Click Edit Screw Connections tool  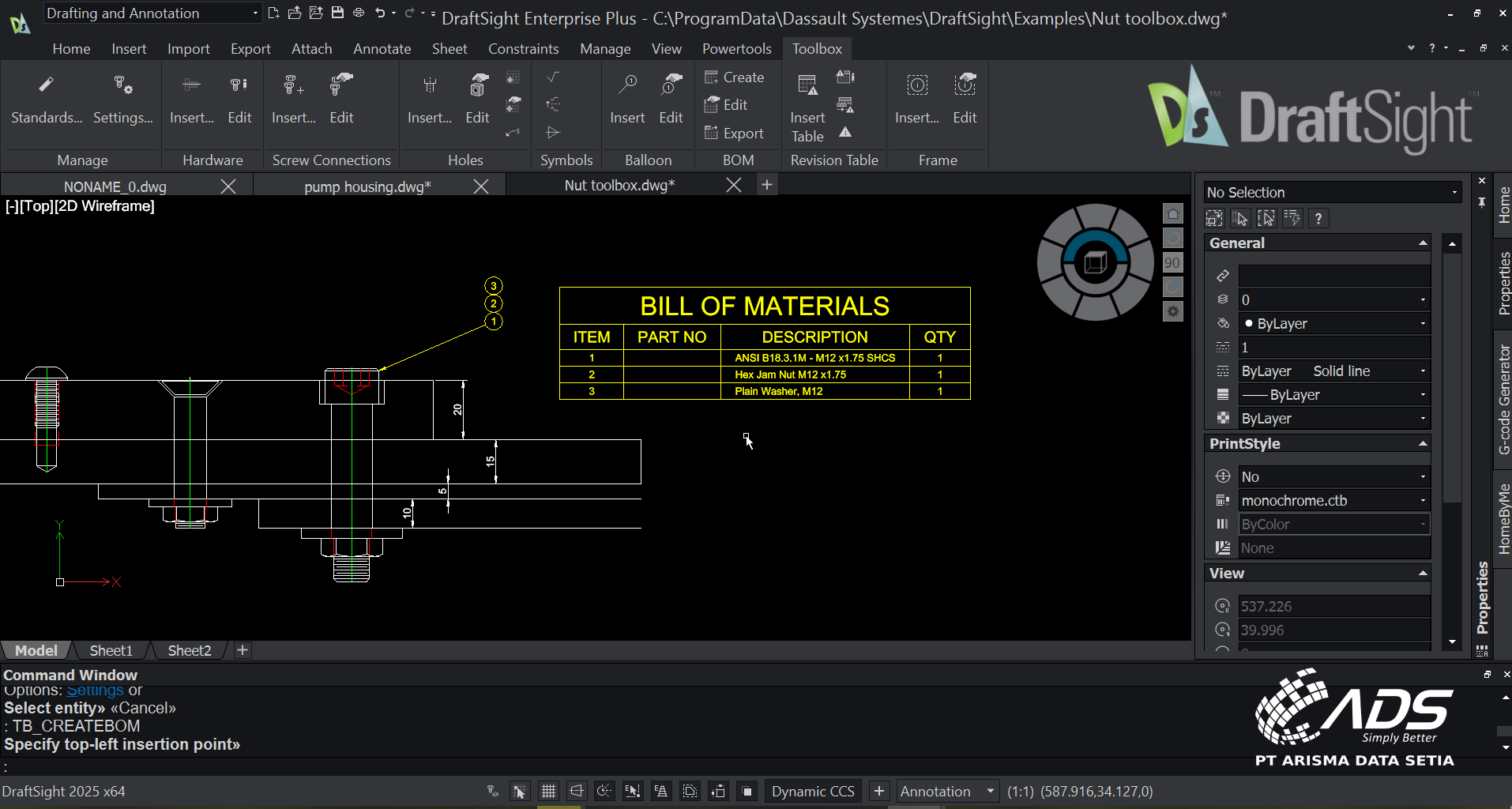[x=341, y=100]
